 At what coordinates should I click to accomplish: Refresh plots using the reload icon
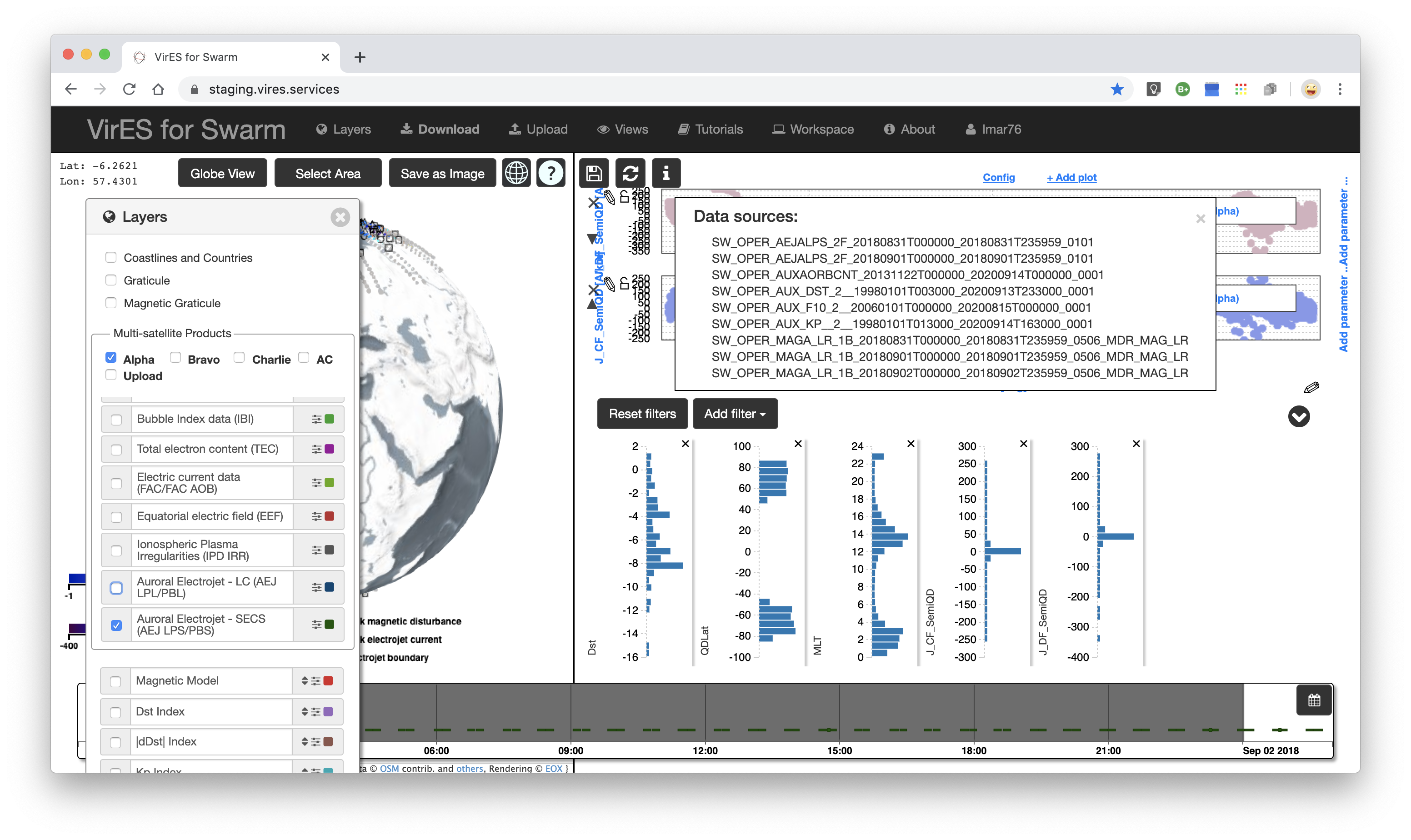click(630, 173)
